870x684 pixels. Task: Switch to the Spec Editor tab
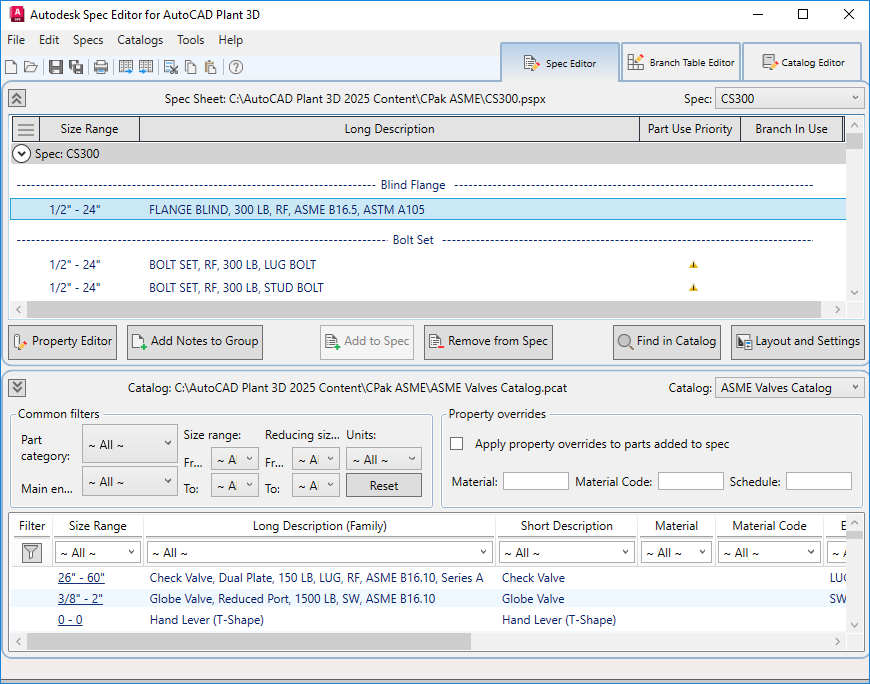pyautogui.click(x=560, y=63)
